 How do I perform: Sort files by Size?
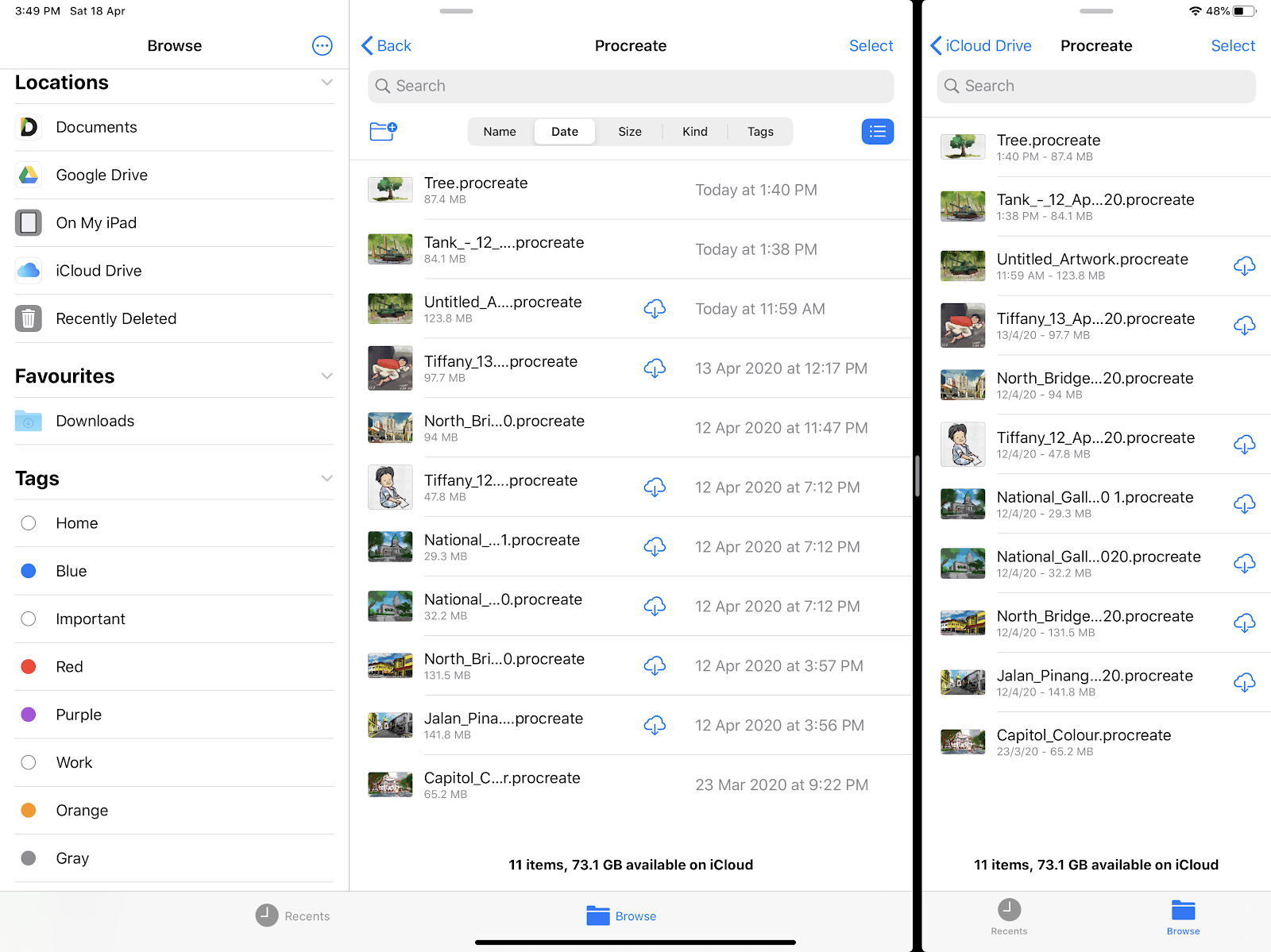(630, 132)
